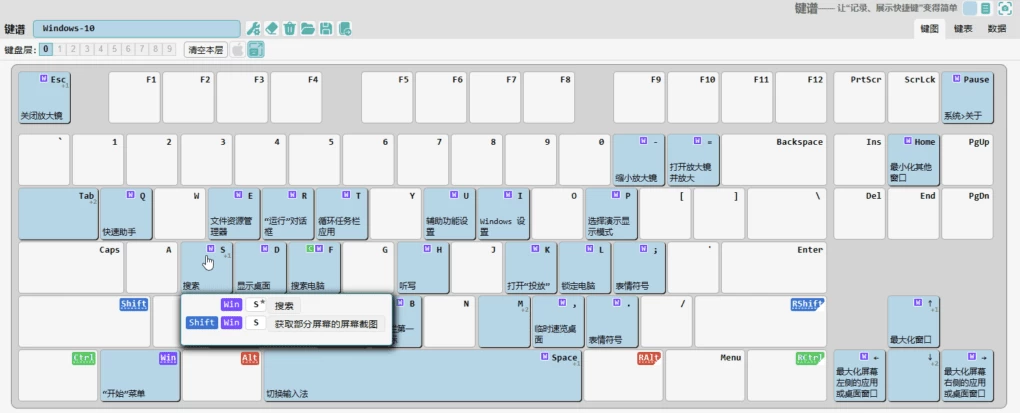The height and width of the screenshot is (413, 1020).
Task: Click the floppy disk save icon
Action: pos(326,28)
